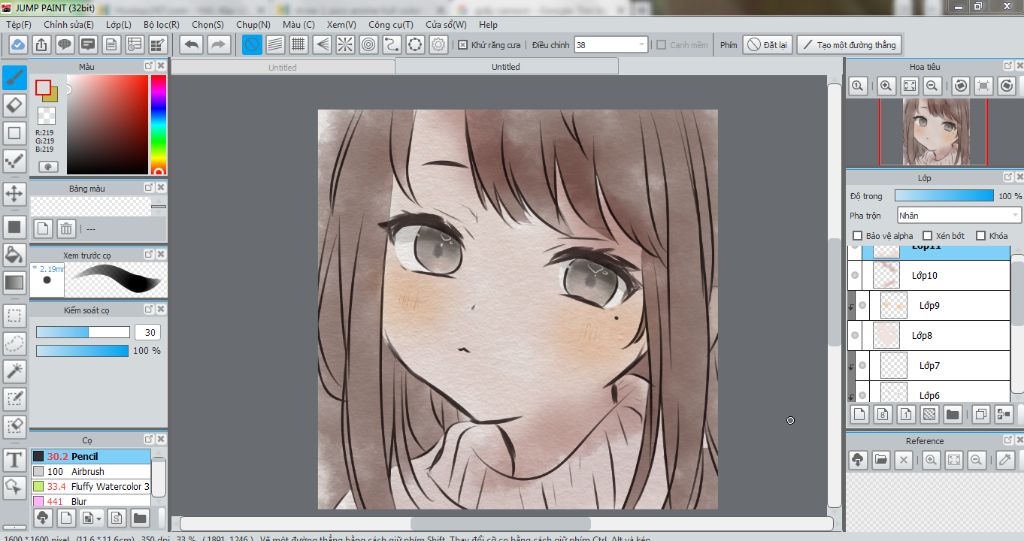Add a halftone layer in Lớp panel
Viewport: 1024px width, 541px height.
pyautogui.click(x=929, y=414)
